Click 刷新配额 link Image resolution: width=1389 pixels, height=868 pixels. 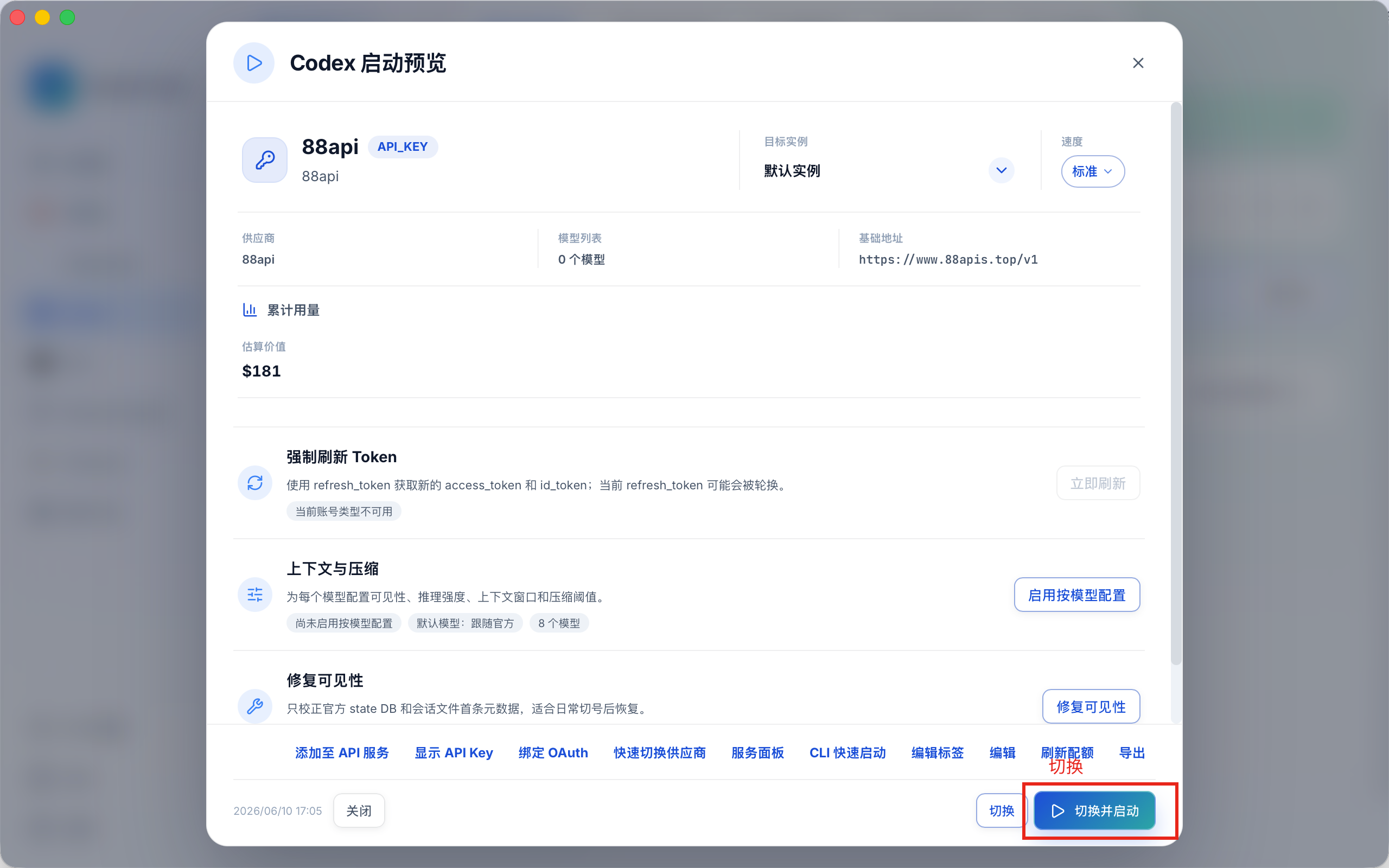point(1067,752)
